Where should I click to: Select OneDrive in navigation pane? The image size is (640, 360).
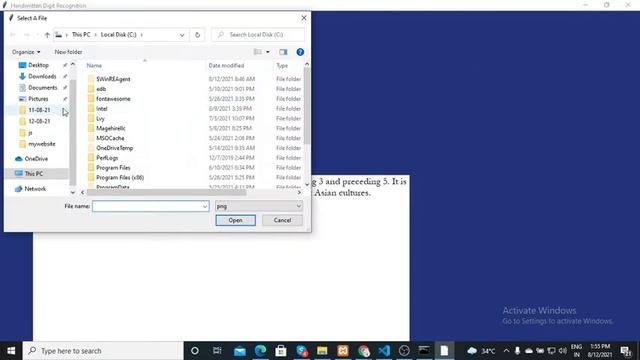(36, 159)
